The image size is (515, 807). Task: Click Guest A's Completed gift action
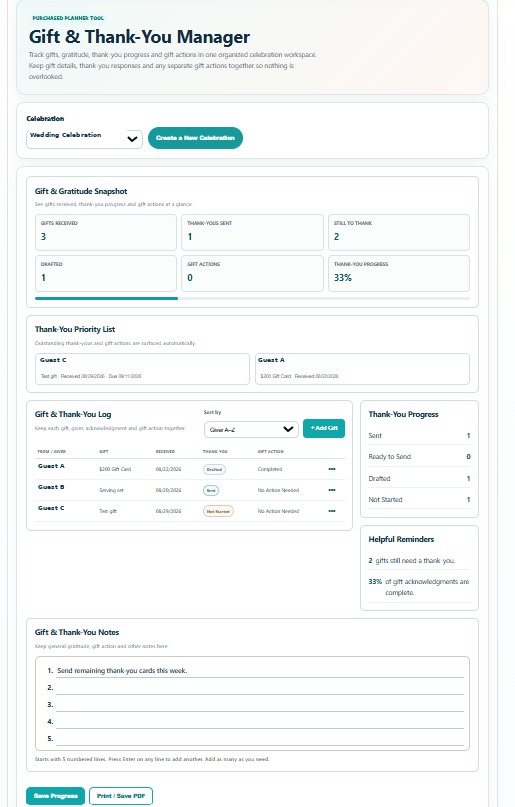click(270, 469)
